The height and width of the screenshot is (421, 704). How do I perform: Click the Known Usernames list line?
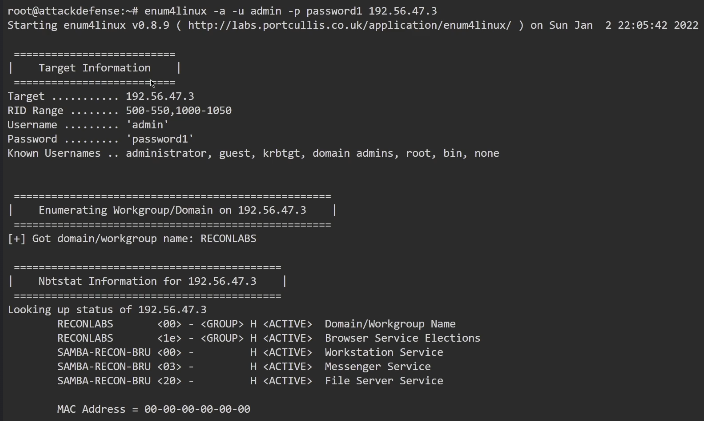coord(252,153)
